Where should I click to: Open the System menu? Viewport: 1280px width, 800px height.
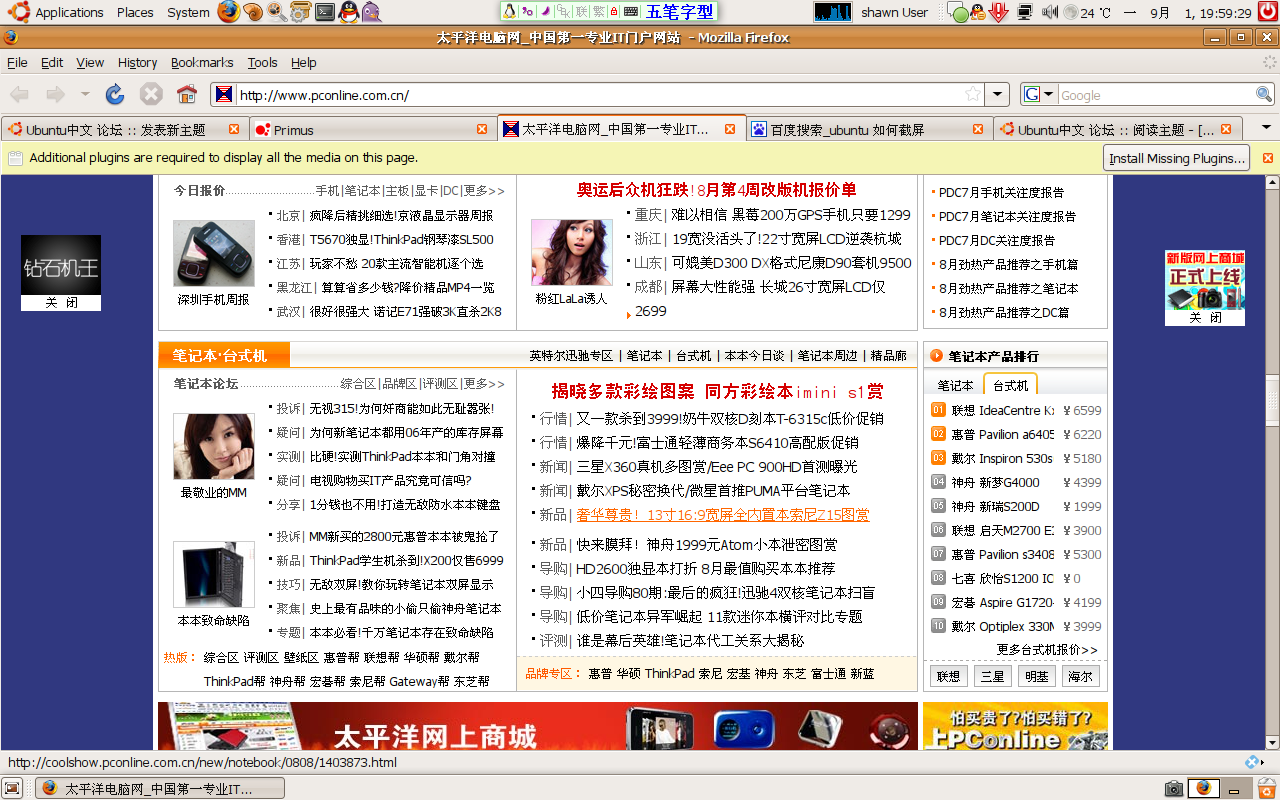pos(188,12)
